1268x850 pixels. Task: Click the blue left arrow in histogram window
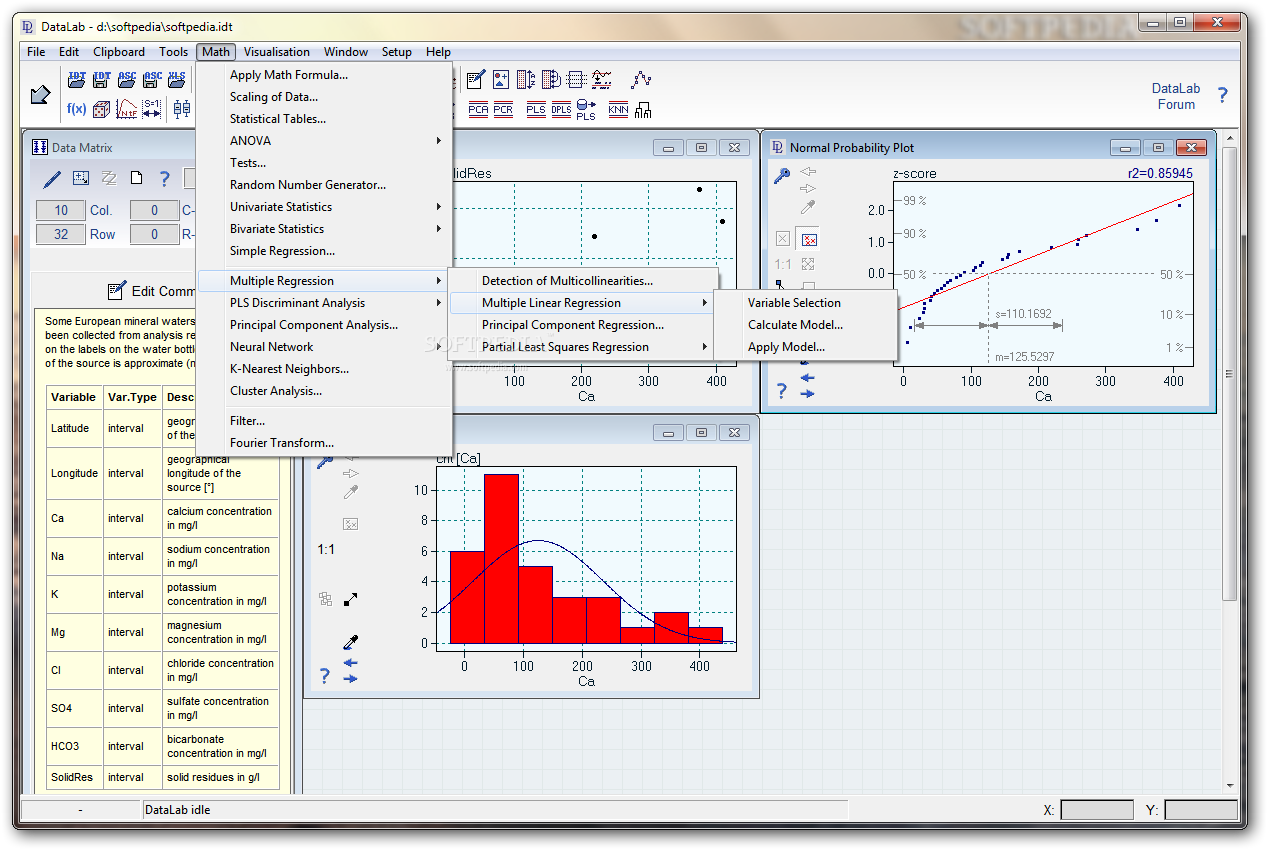tap(350, 662)
